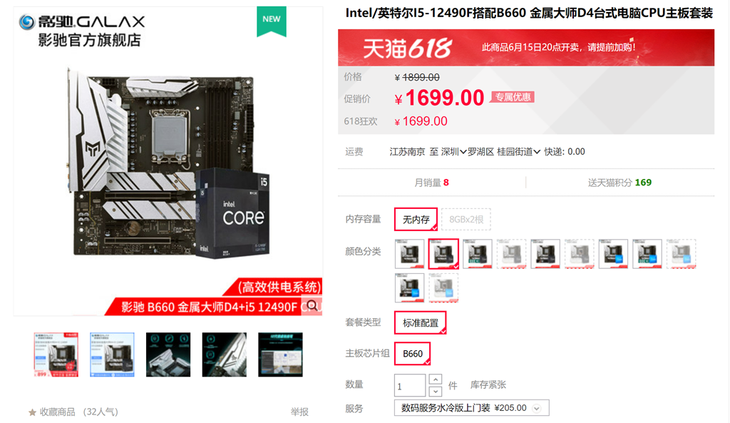Select the 标准配置 package type

point(420,322)
